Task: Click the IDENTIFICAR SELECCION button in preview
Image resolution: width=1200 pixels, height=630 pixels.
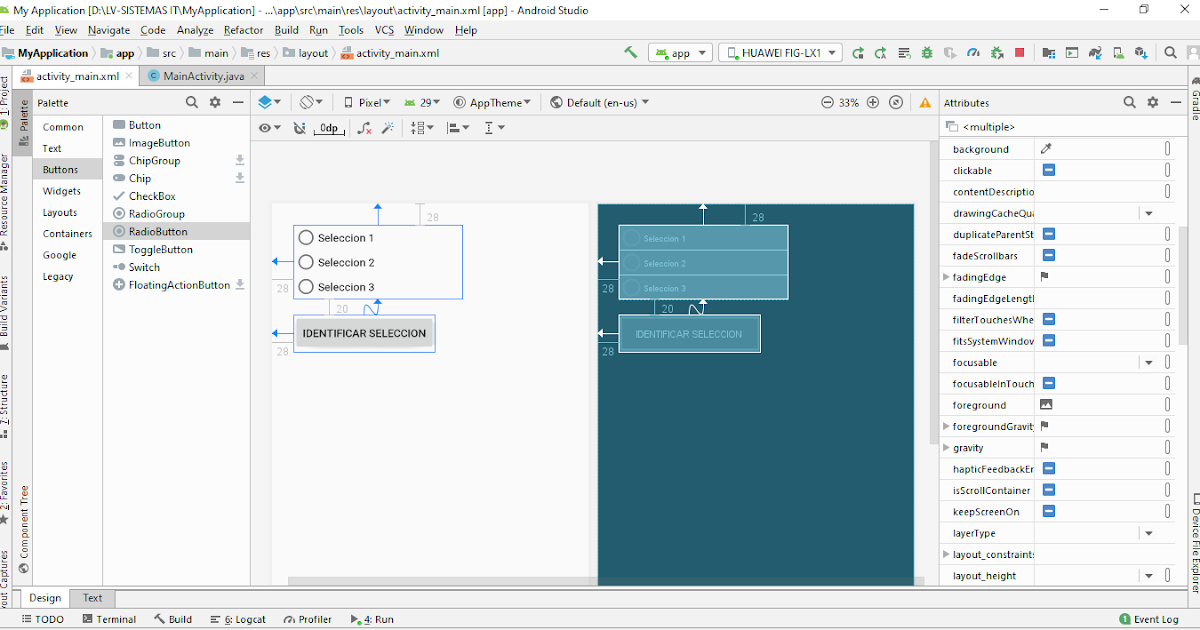Action: click(x=364, y=331)
